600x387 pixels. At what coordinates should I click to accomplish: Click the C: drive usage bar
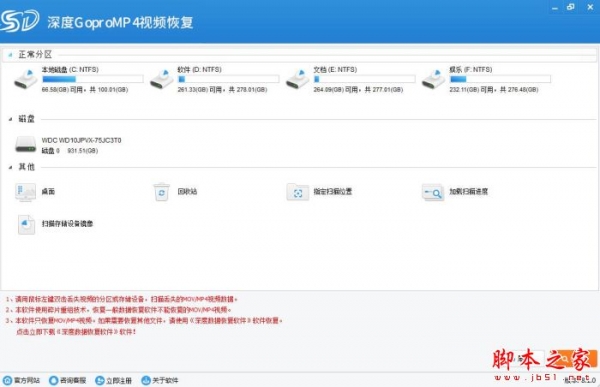93,79
